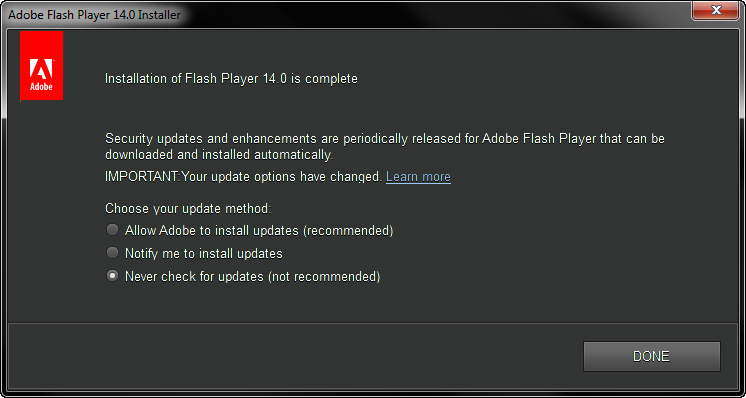Click the white 'A' symbol in the Adobe logo
This screenshot has height=398, width=746.
pos(41,70)
